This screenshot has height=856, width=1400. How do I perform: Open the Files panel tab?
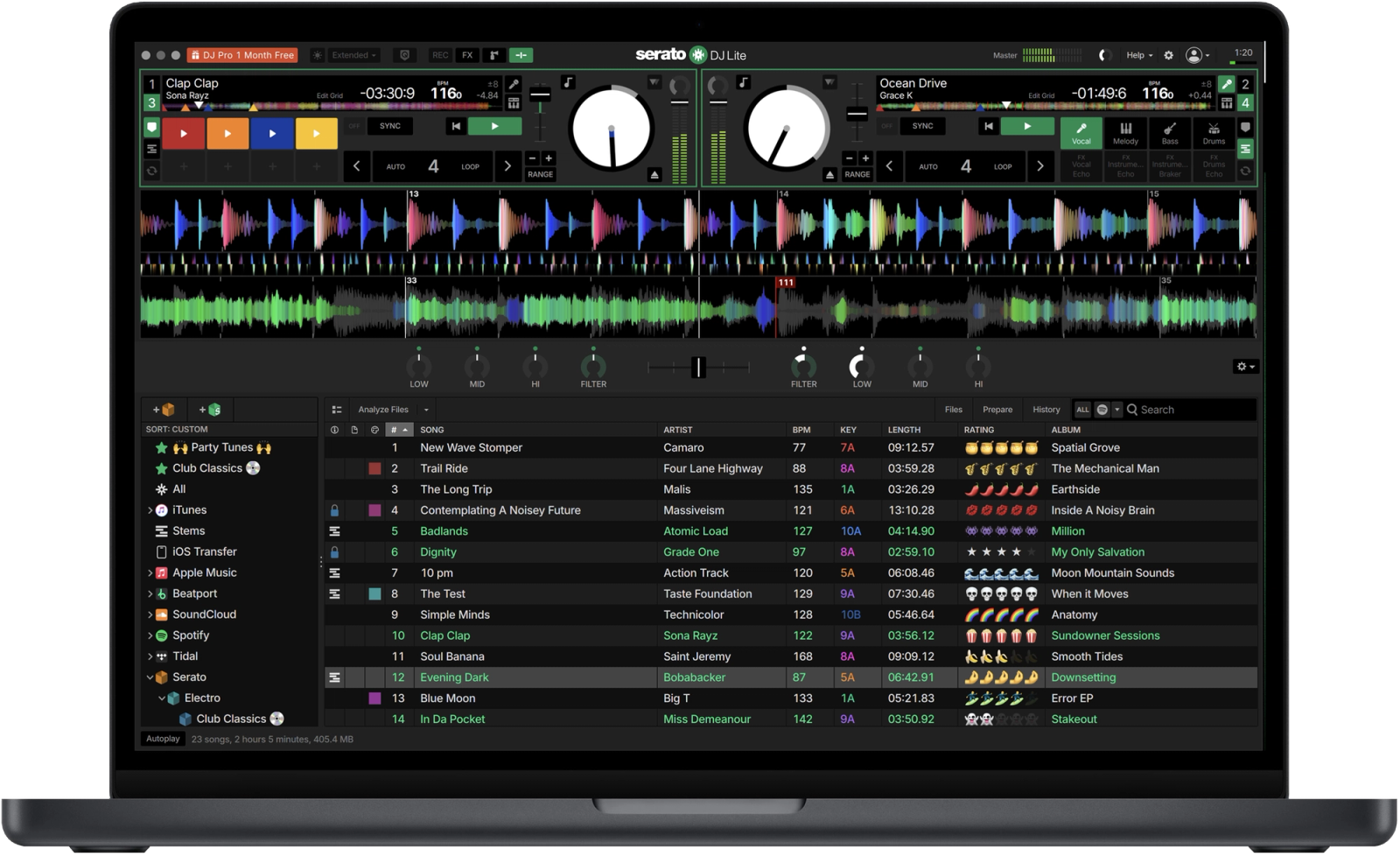(x=954, y=410)
